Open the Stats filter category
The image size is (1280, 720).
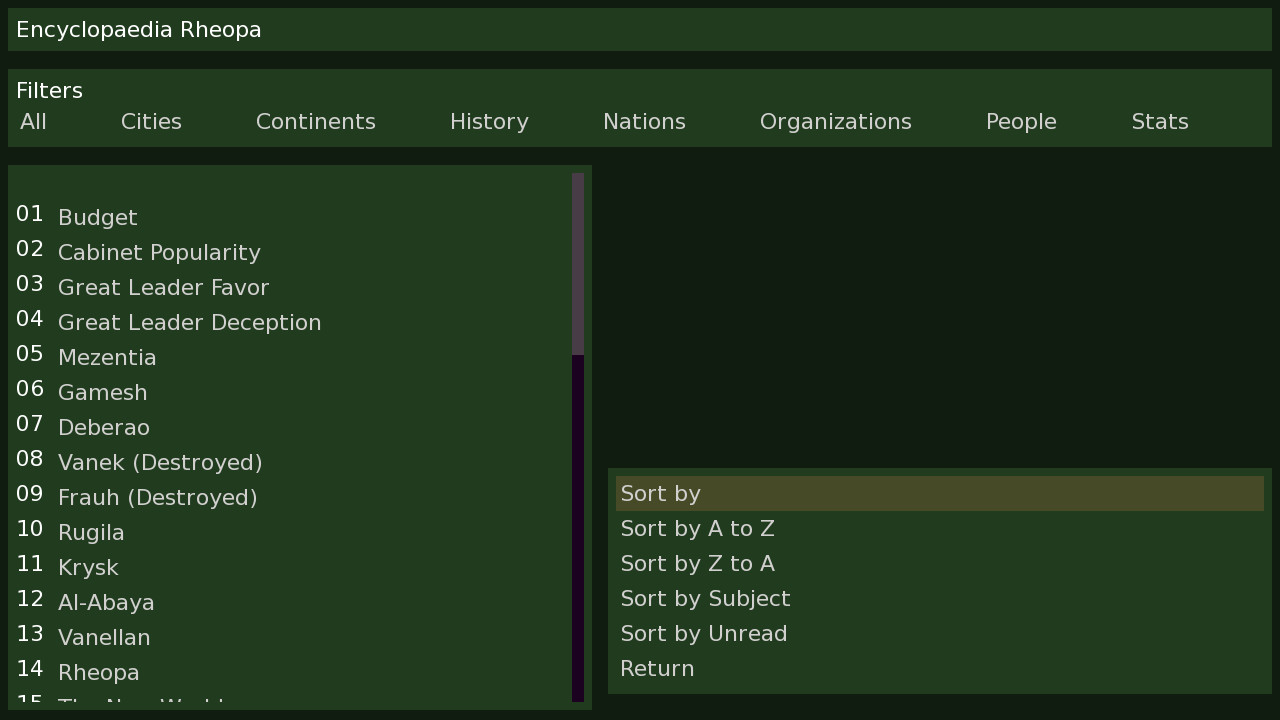(1160, 121)
